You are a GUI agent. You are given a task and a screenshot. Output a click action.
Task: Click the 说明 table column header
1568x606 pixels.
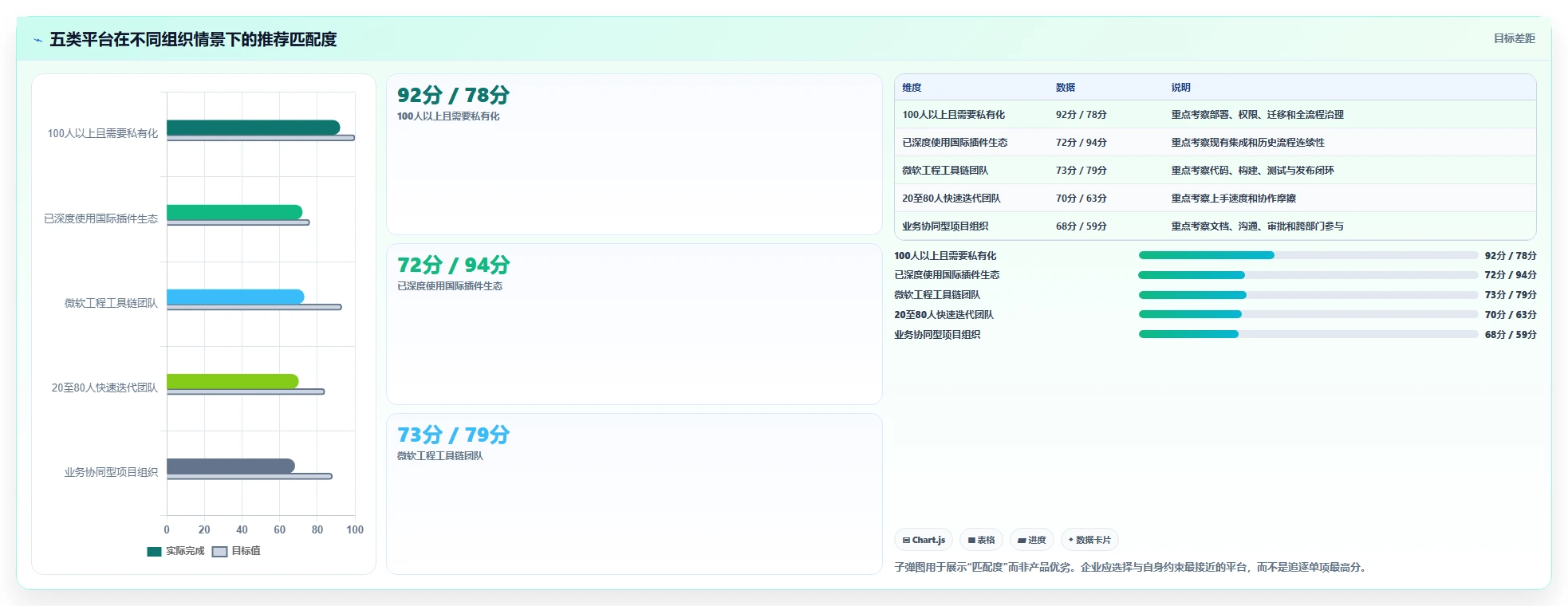pos(1180,88)
